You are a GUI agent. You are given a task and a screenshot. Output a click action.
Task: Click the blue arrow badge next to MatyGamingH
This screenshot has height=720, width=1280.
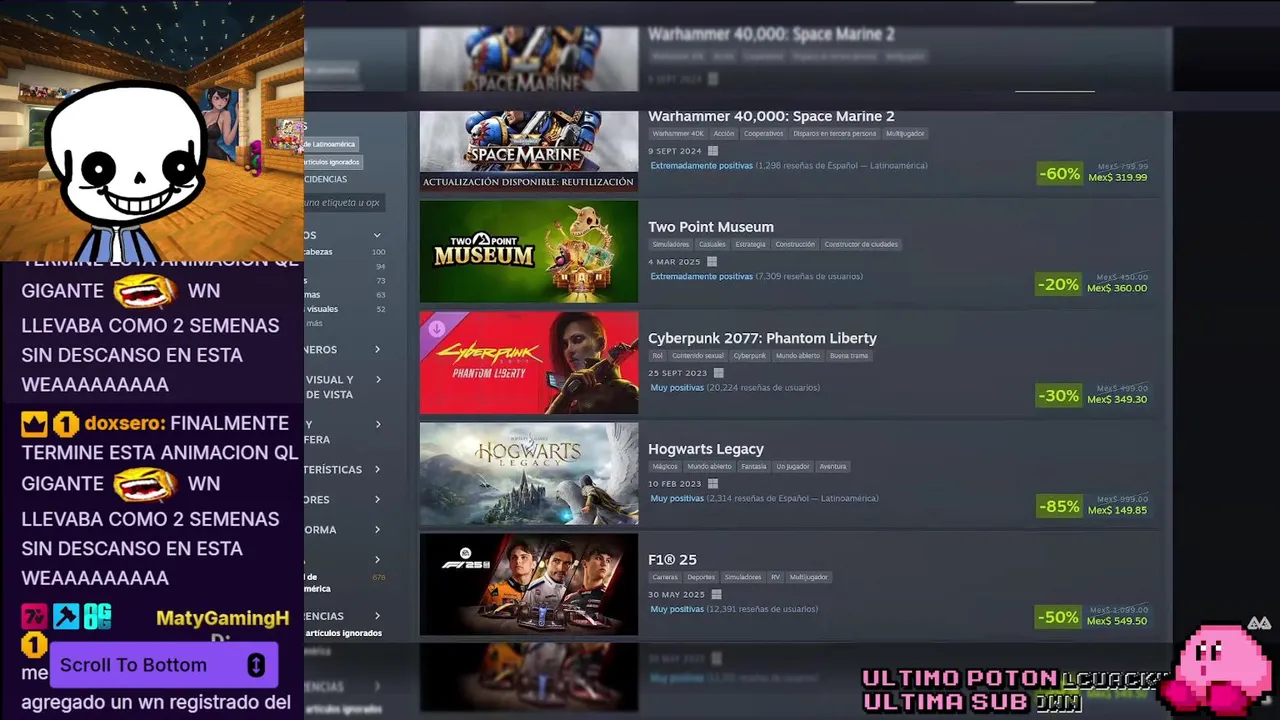click(66, 617)
